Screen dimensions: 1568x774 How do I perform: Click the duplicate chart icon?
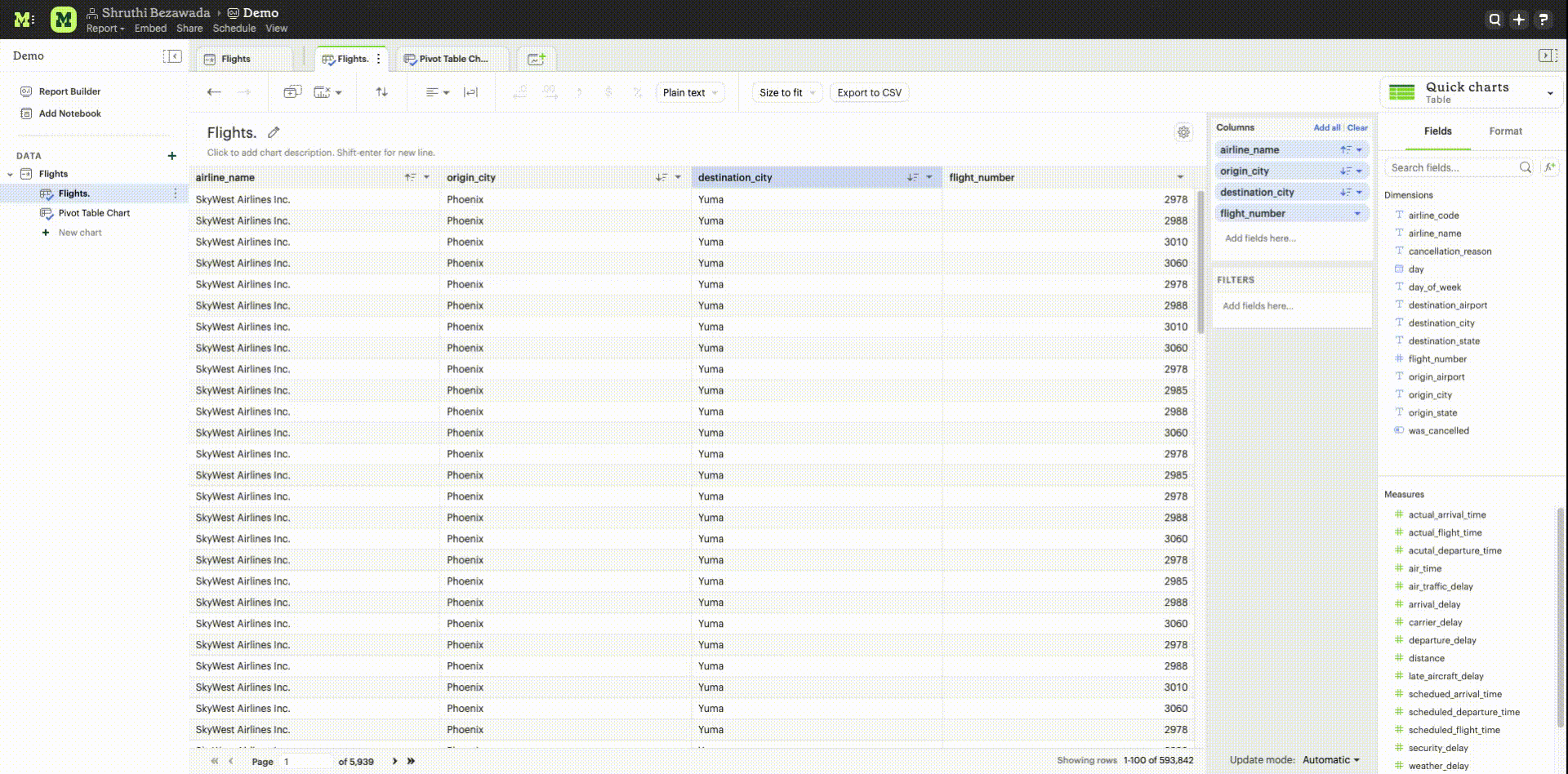click(x=292, y=92)
